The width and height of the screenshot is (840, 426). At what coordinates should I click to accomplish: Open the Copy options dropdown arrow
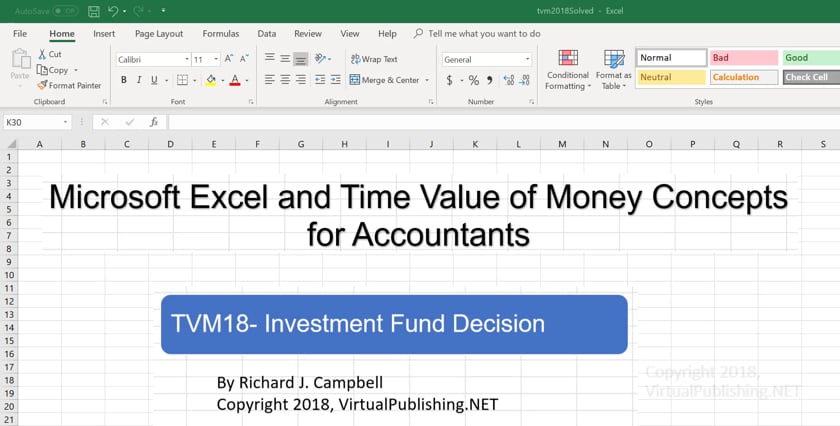(x=76, y=70)
